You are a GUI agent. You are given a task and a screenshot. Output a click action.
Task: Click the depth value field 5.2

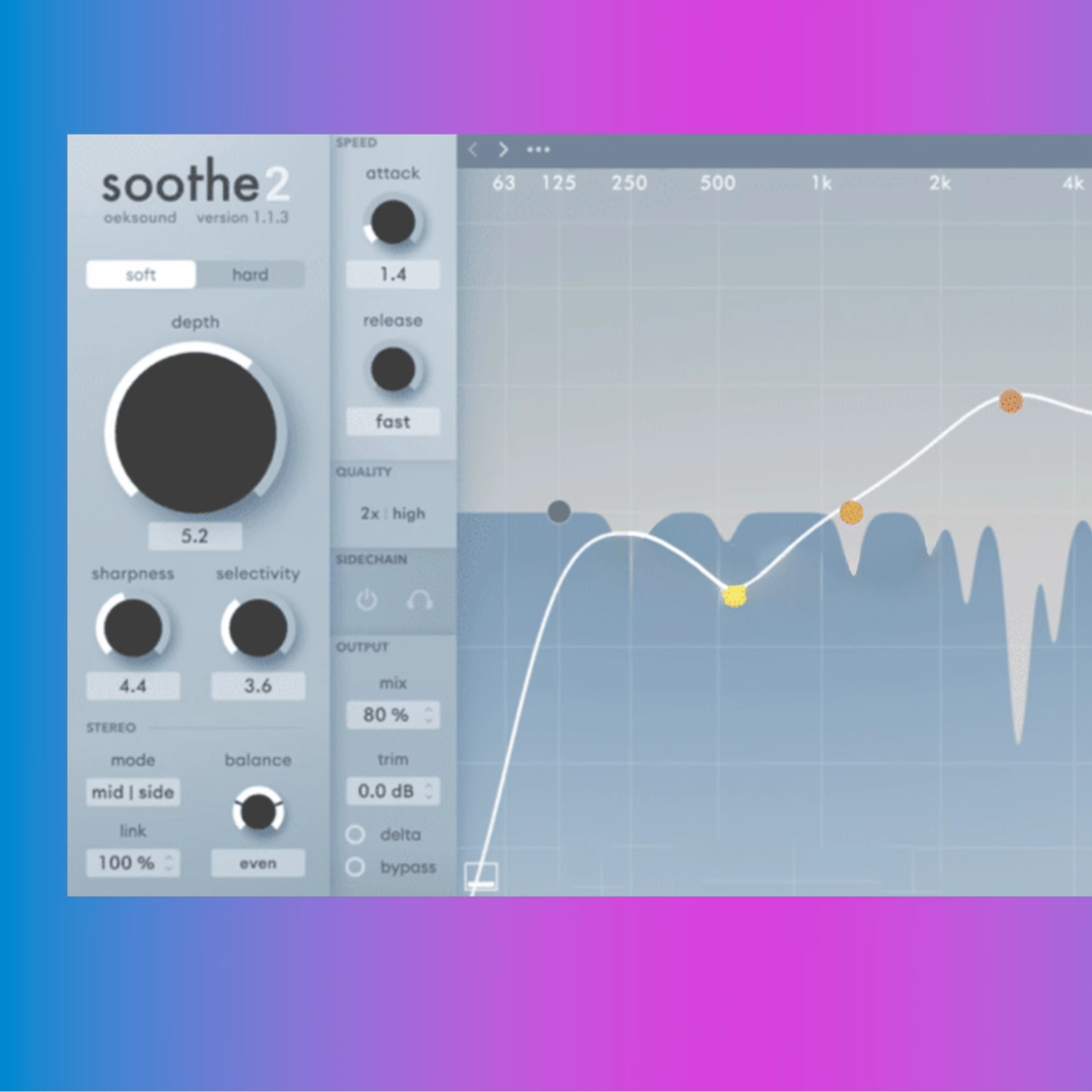click(195, 536)
